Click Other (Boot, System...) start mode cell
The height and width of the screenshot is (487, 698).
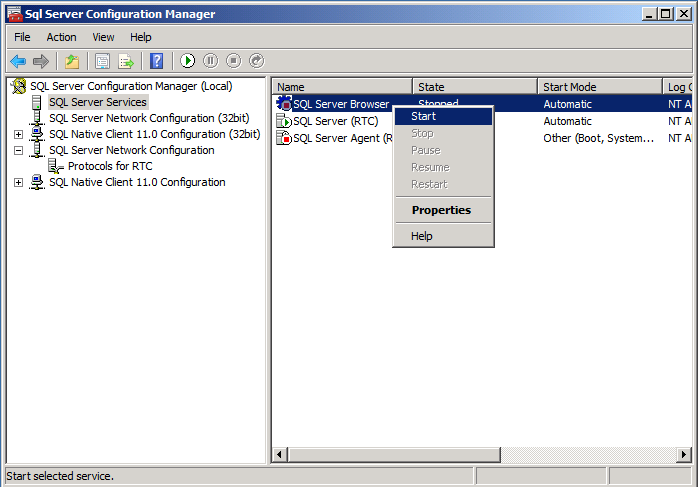coord(599,138)
